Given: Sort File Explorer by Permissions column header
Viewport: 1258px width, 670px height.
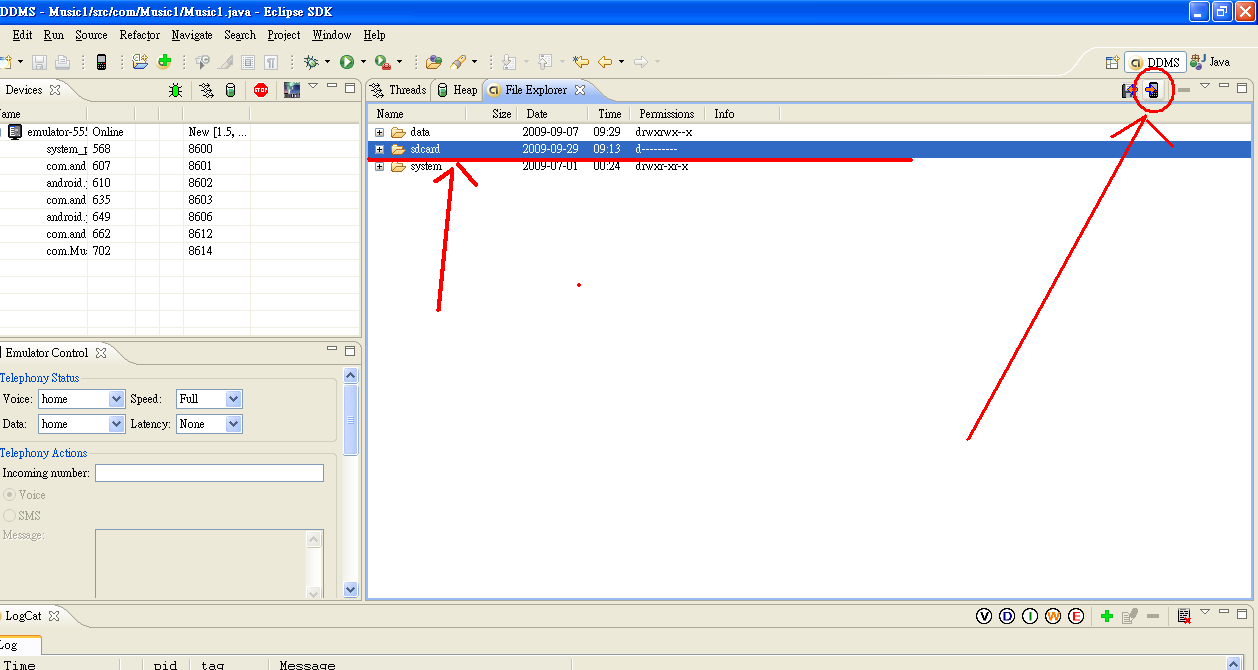Looking at the screenshot, I should tap(667, 114).
